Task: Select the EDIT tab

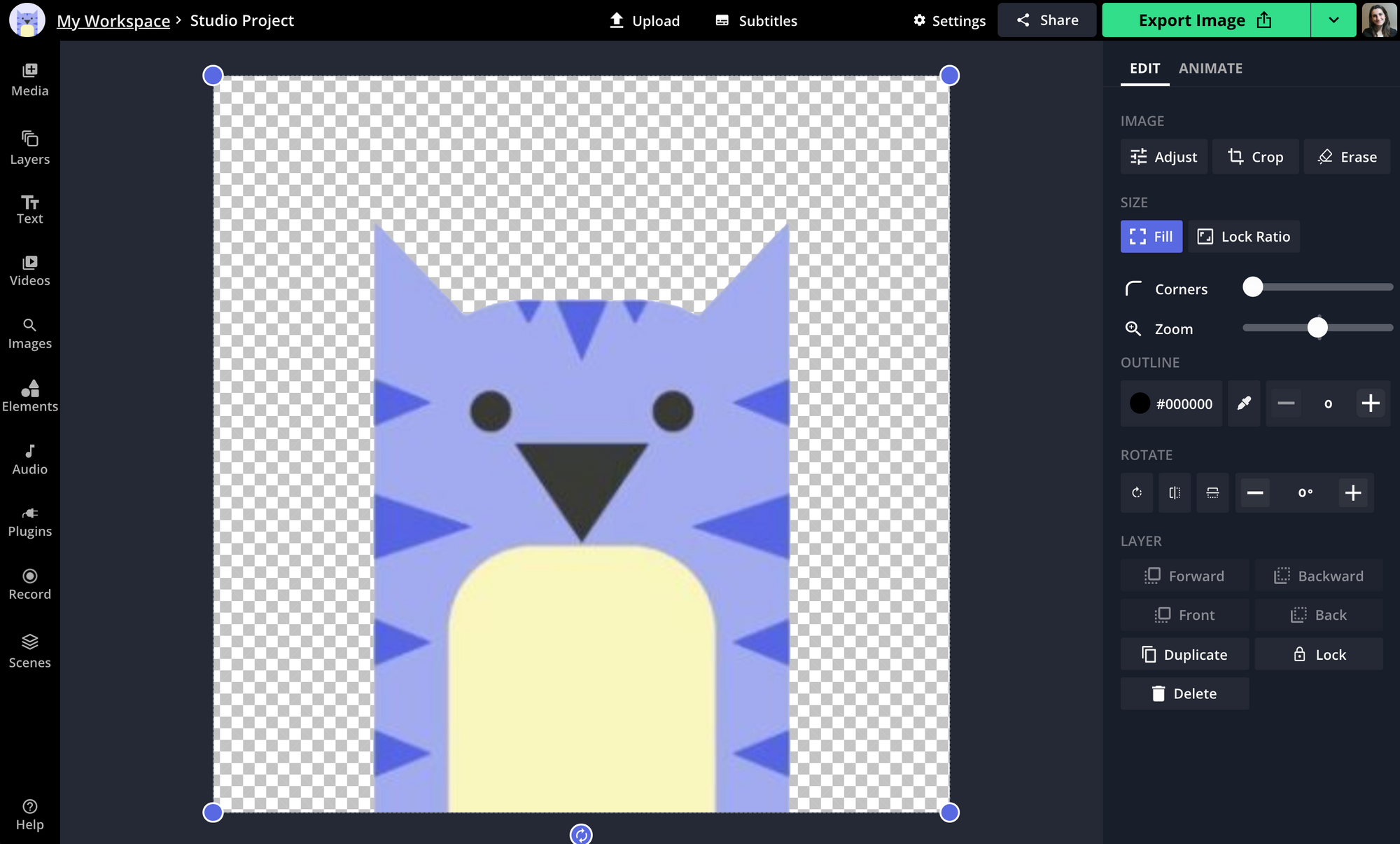Action: point(1144,69)
